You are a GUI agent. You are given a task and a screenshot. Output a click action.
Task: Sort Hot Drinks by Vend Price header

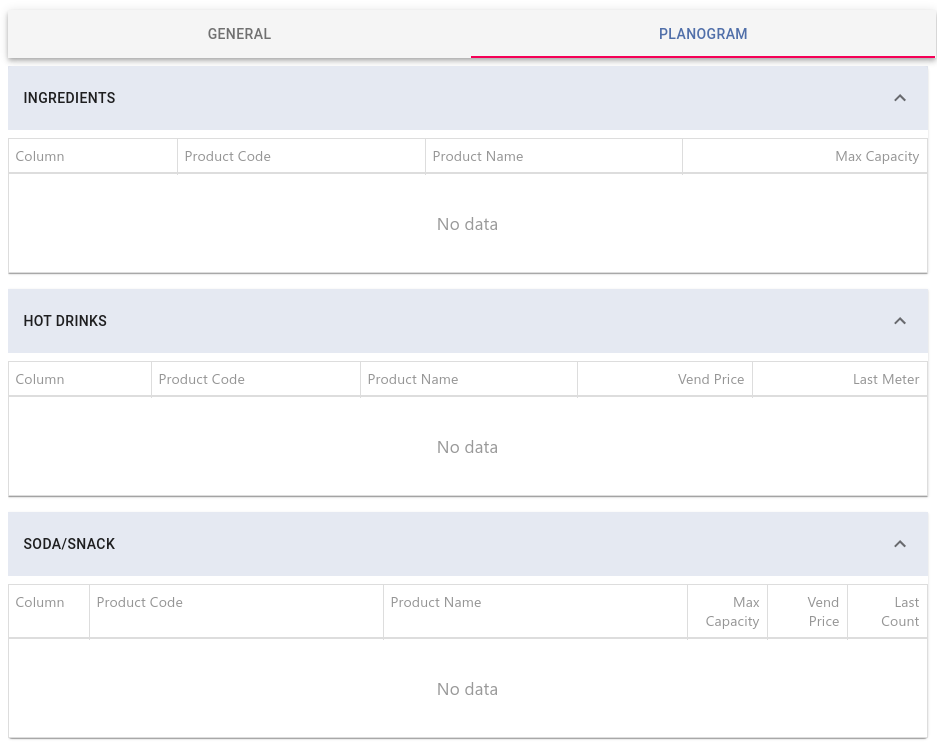tap(665, 379)
